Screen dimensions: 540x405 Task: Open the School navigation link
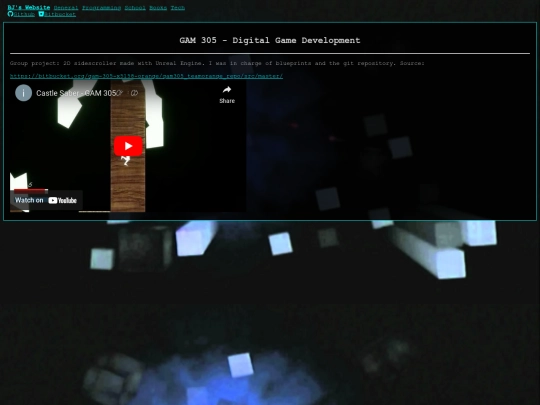(x=135, y=8)
